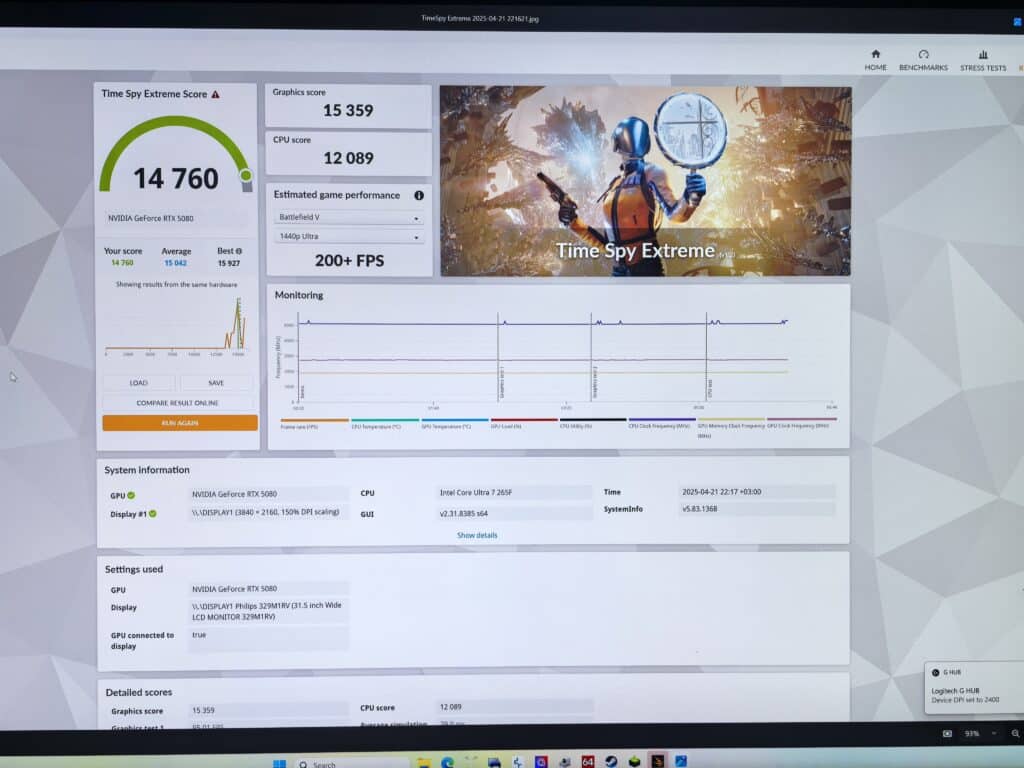Viewport: 1024px width, 768px height.
Task: Click the Time Spy Extreme banner image
Action: [645, 181]
